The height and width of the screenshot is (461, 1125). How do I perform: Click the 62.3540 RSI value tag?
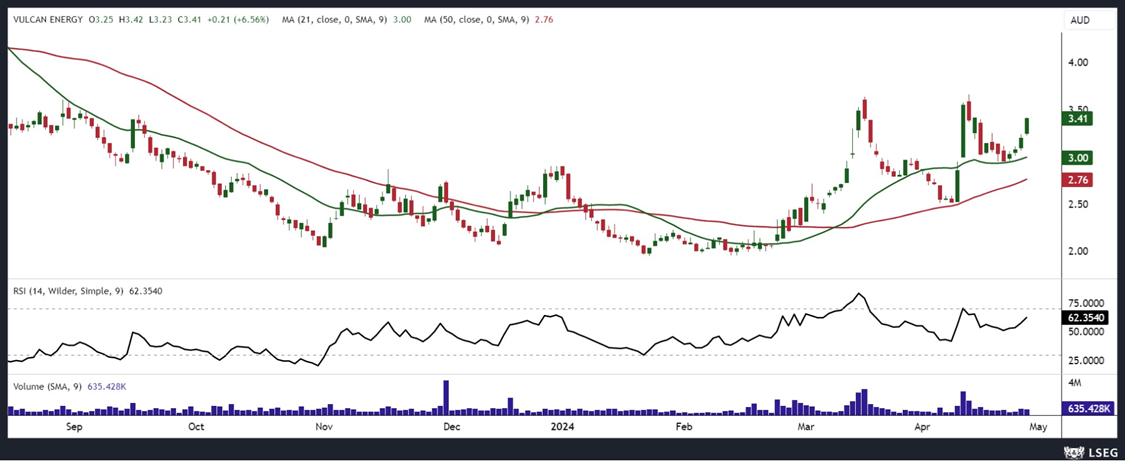click(1087, 317)
